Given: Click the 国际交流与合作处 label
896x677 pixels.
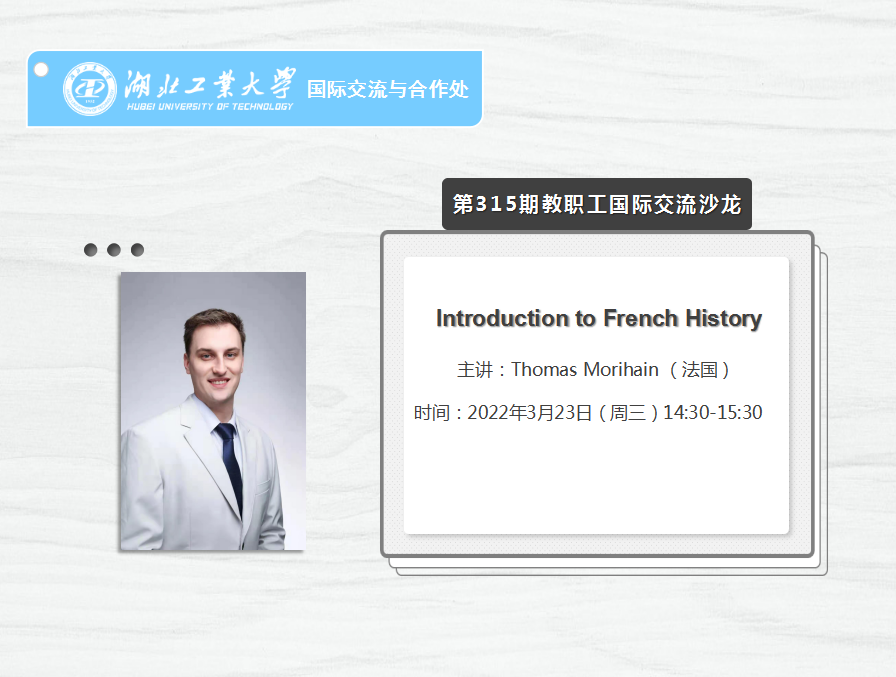Looking at the screenshot, I should click(x=387, y=89).
